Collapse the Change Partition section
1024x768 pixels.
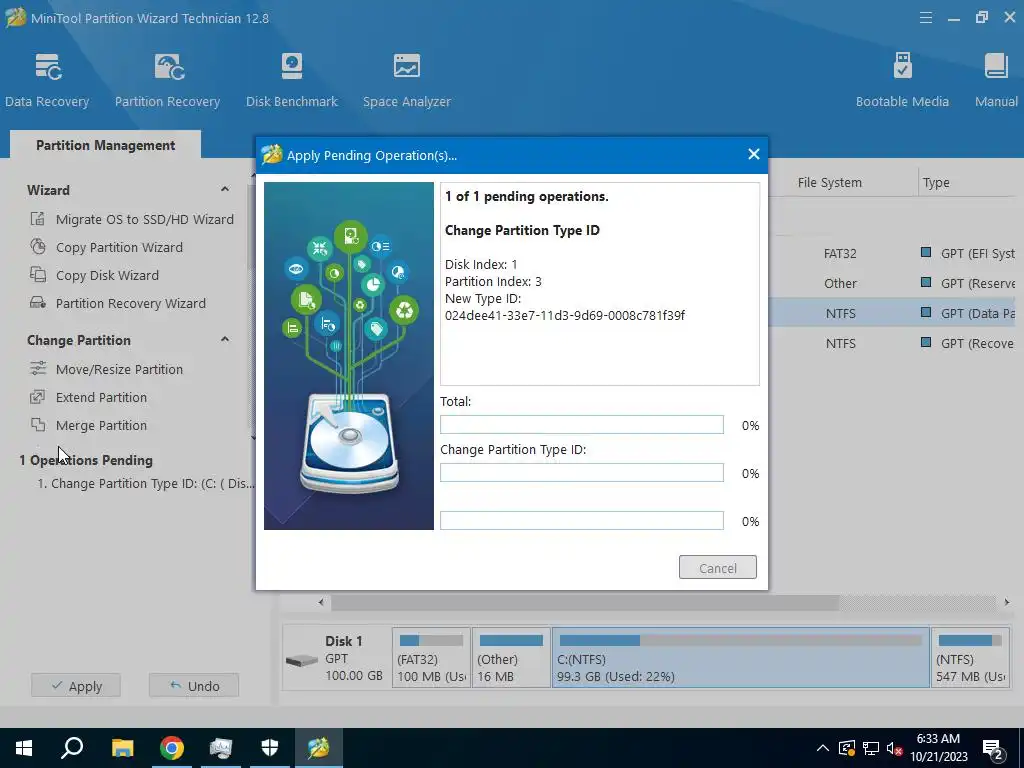tap(225, 340)
